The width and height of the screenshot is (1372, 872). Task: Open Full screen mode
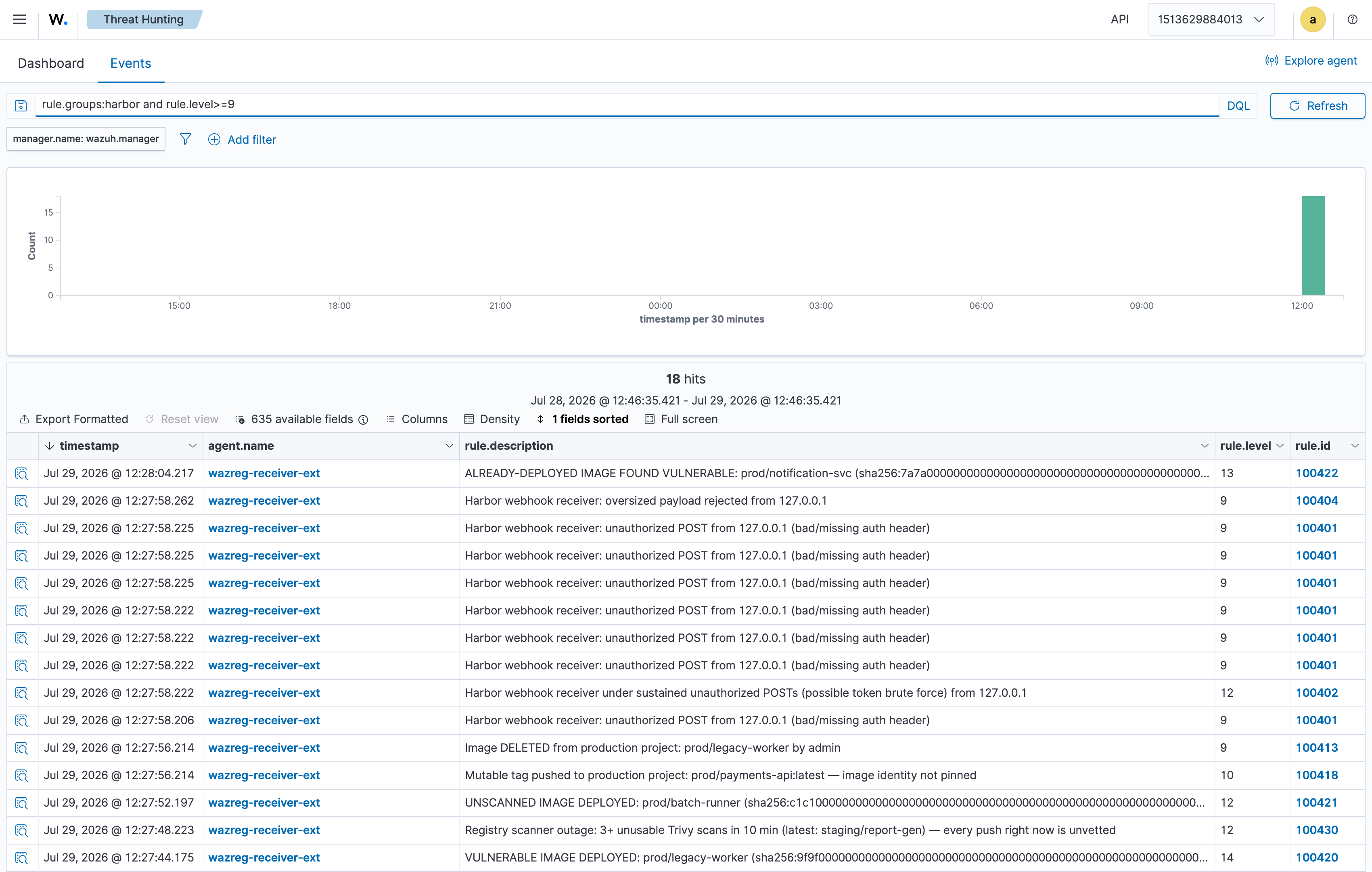pyautogui.click(x=681, y=419)
